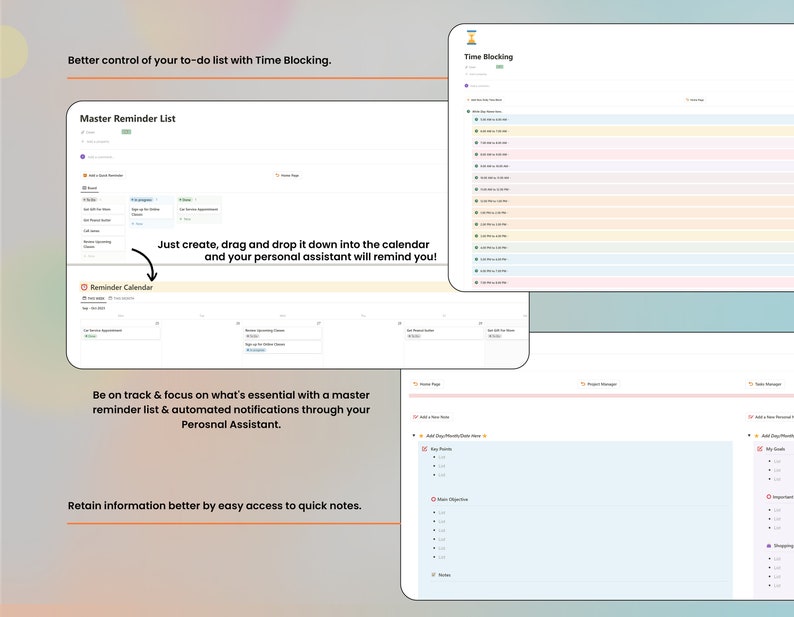Open Car Service Appointment board card under Done
This screenshot has height=617, width=794.
199,209
